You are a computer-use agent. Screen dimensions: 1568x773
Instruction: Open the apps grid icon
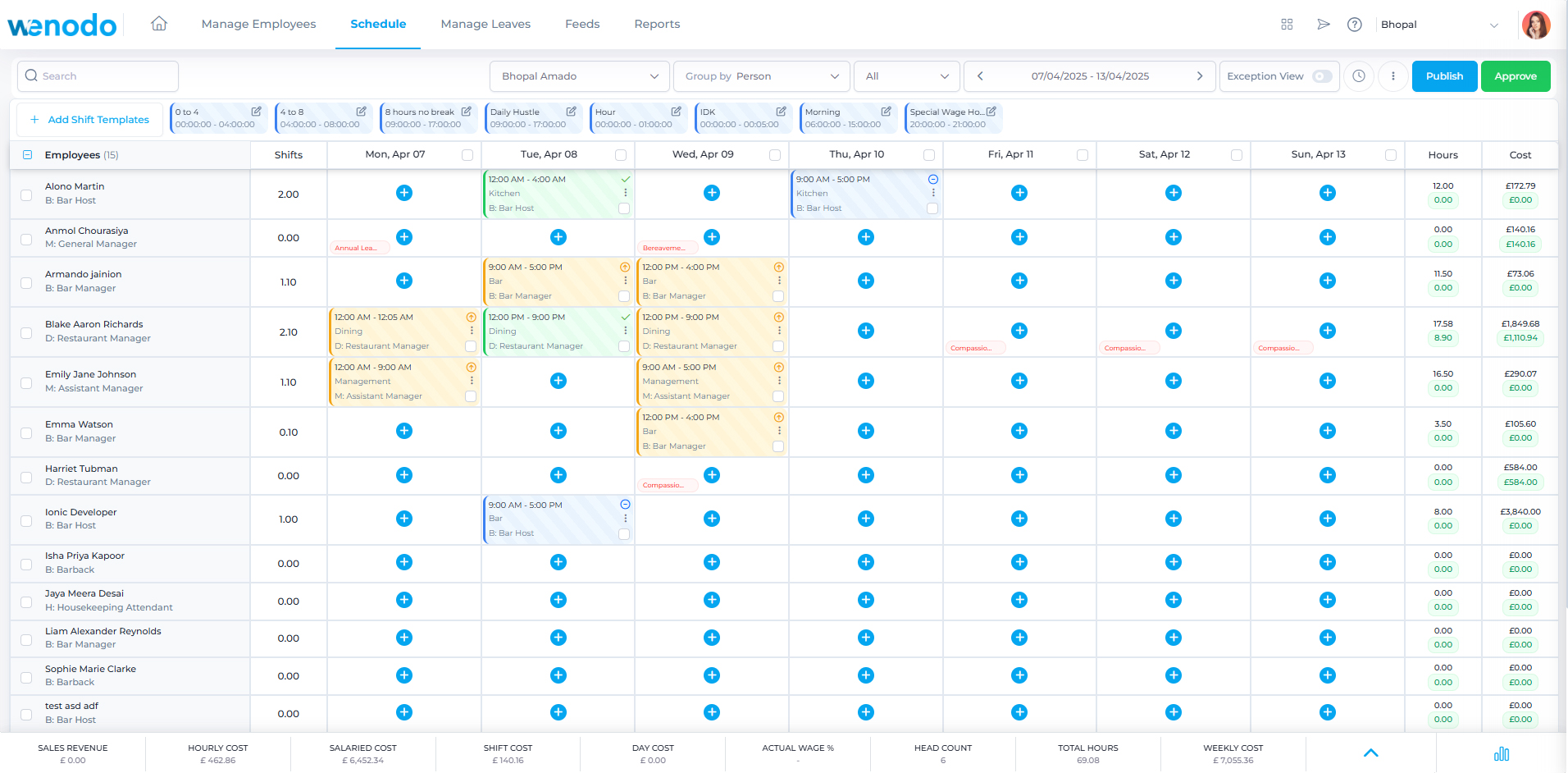1287,25
